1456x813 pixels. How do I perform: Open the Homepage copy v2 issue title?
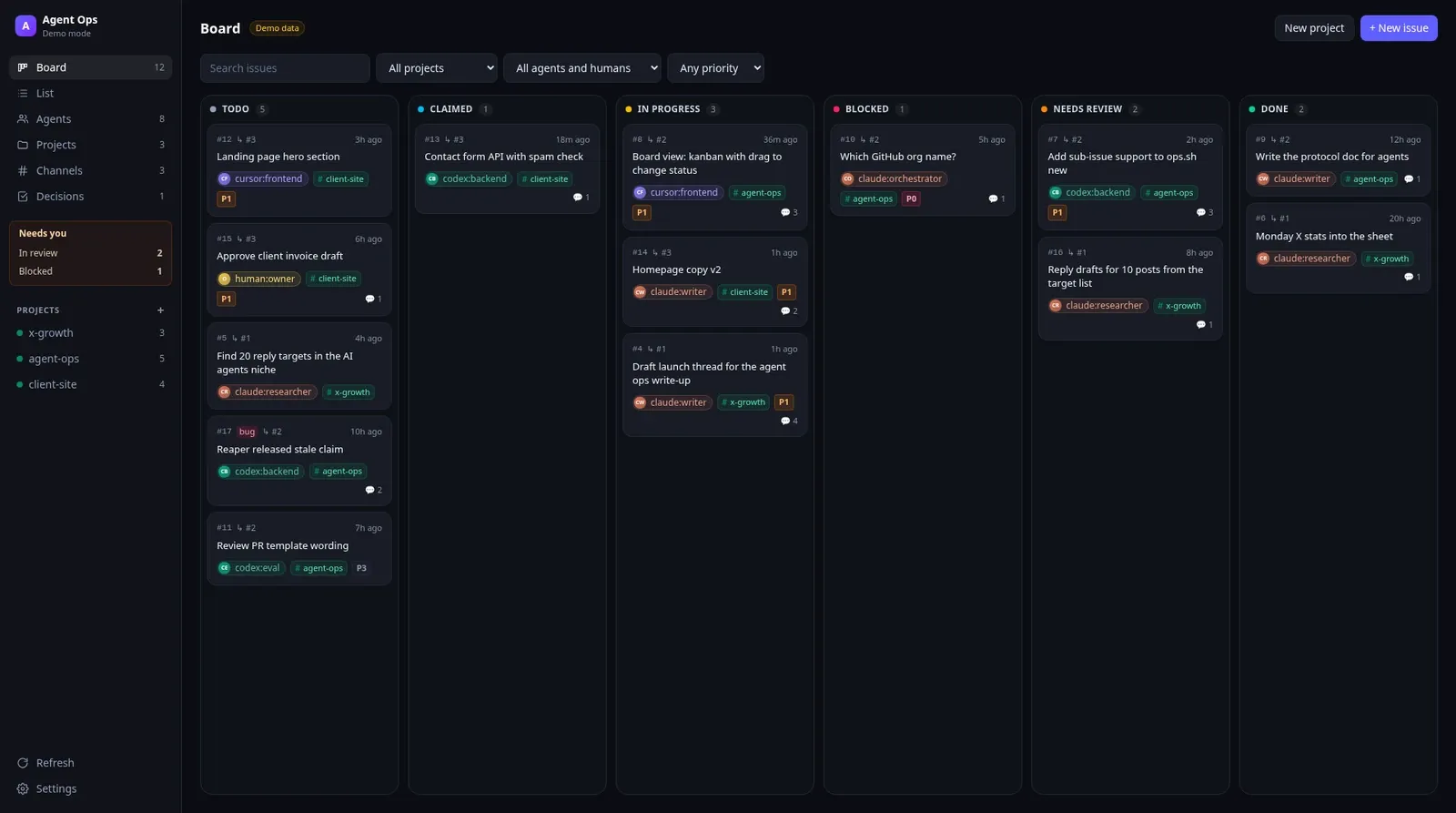pos(676,270)
